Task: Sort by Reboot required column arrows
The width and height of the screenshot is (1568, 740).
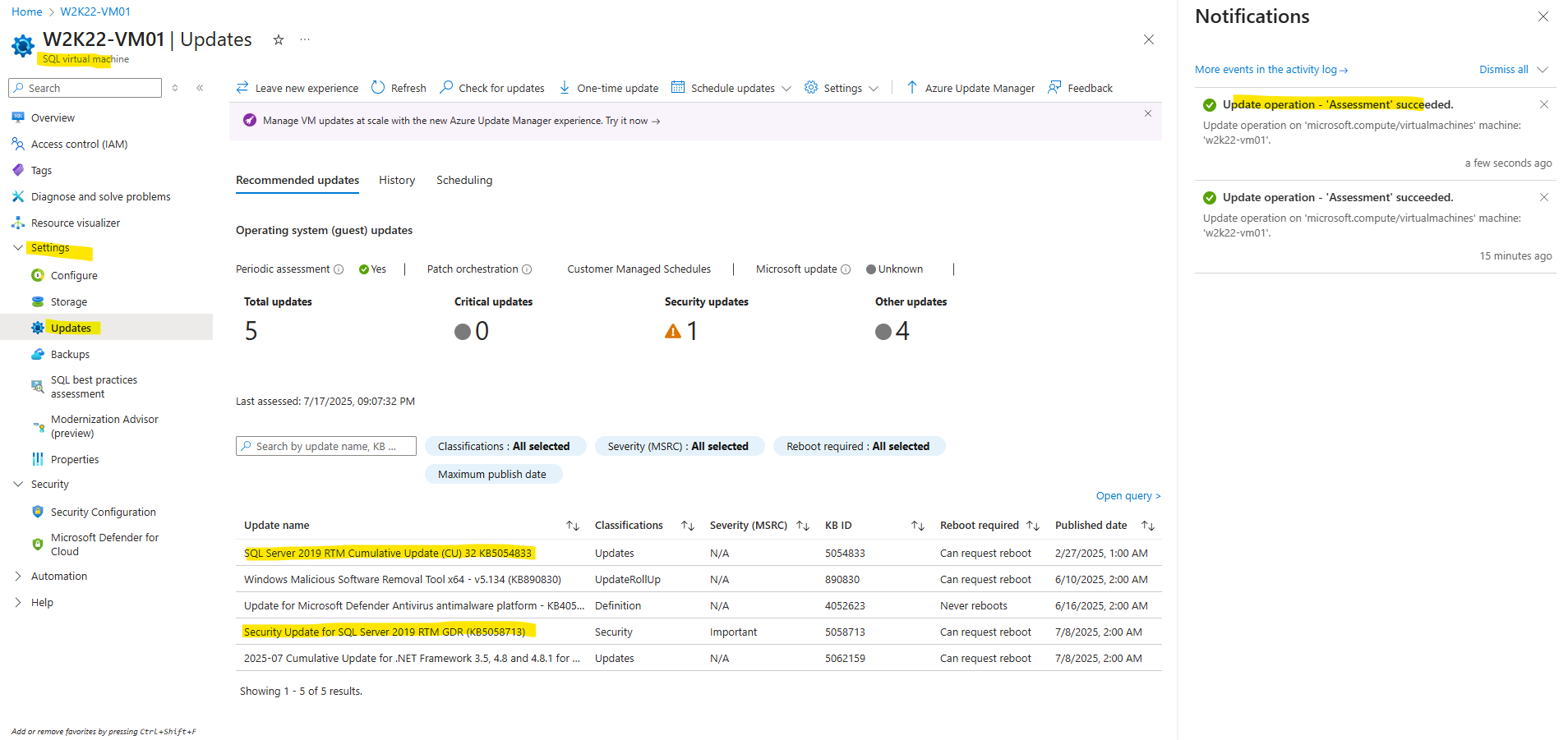Action: pos(1033,526)
